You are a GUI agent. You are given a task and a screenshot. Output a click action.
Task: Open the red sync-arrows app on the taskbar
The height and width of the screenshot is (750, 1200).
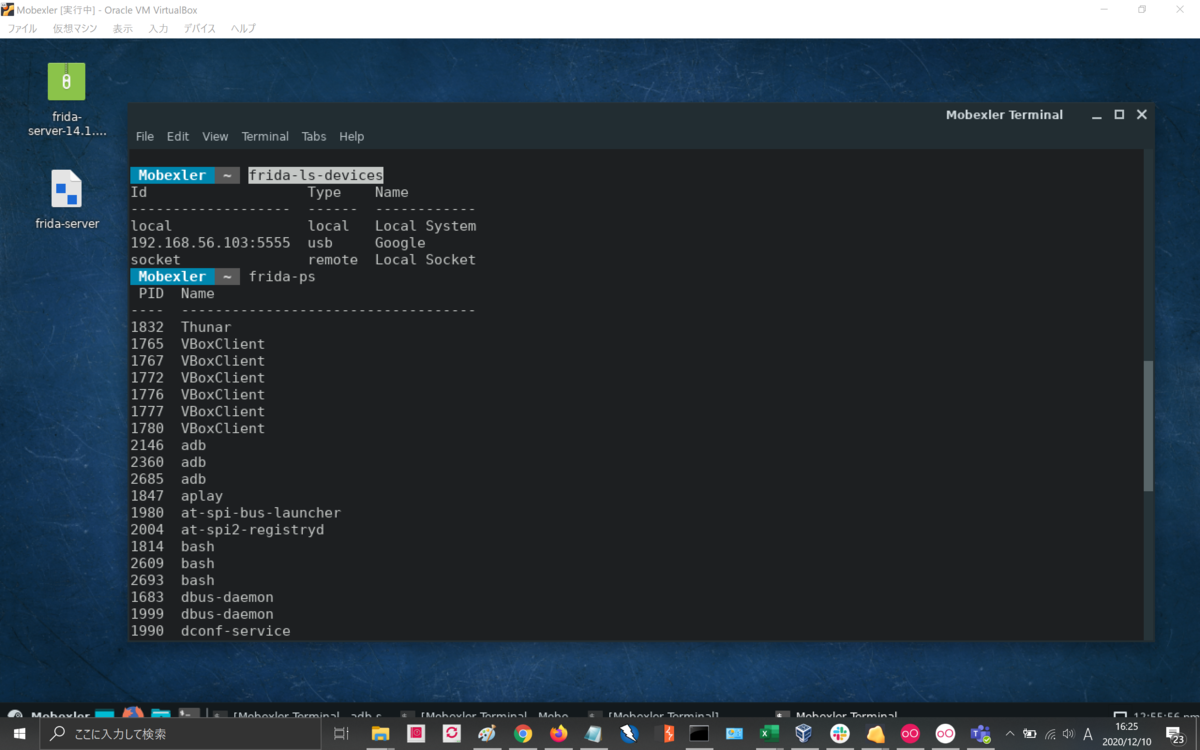451,734
